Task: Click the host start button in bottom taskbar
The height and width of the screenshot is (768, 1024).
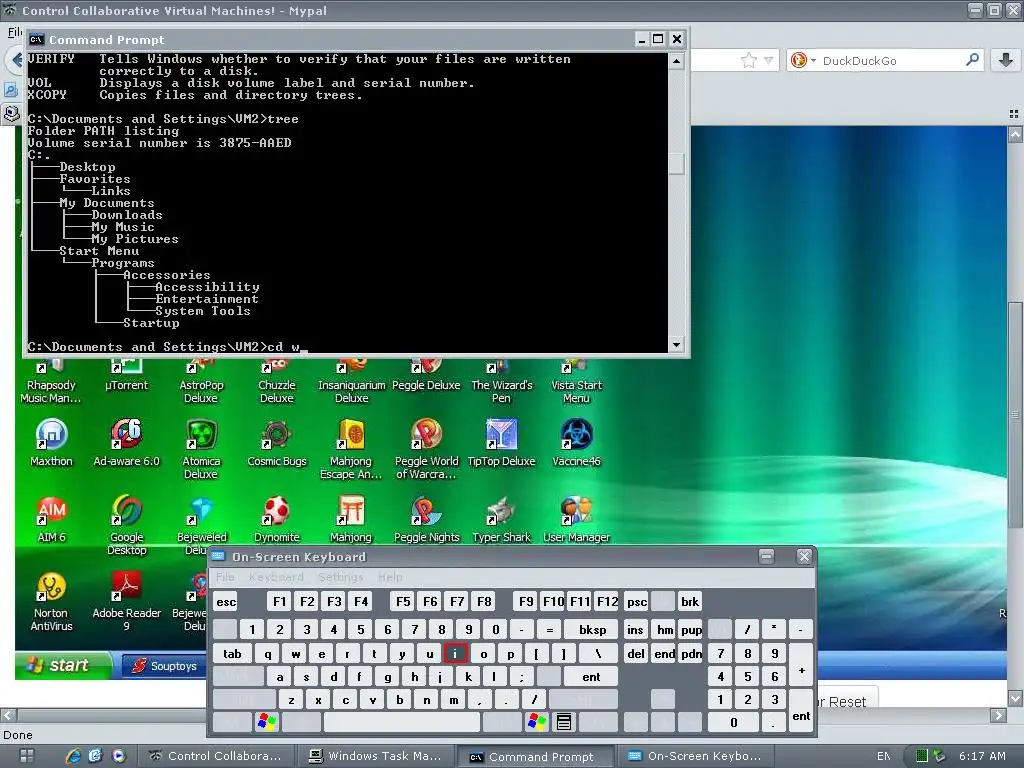Action: click(27, 756)
